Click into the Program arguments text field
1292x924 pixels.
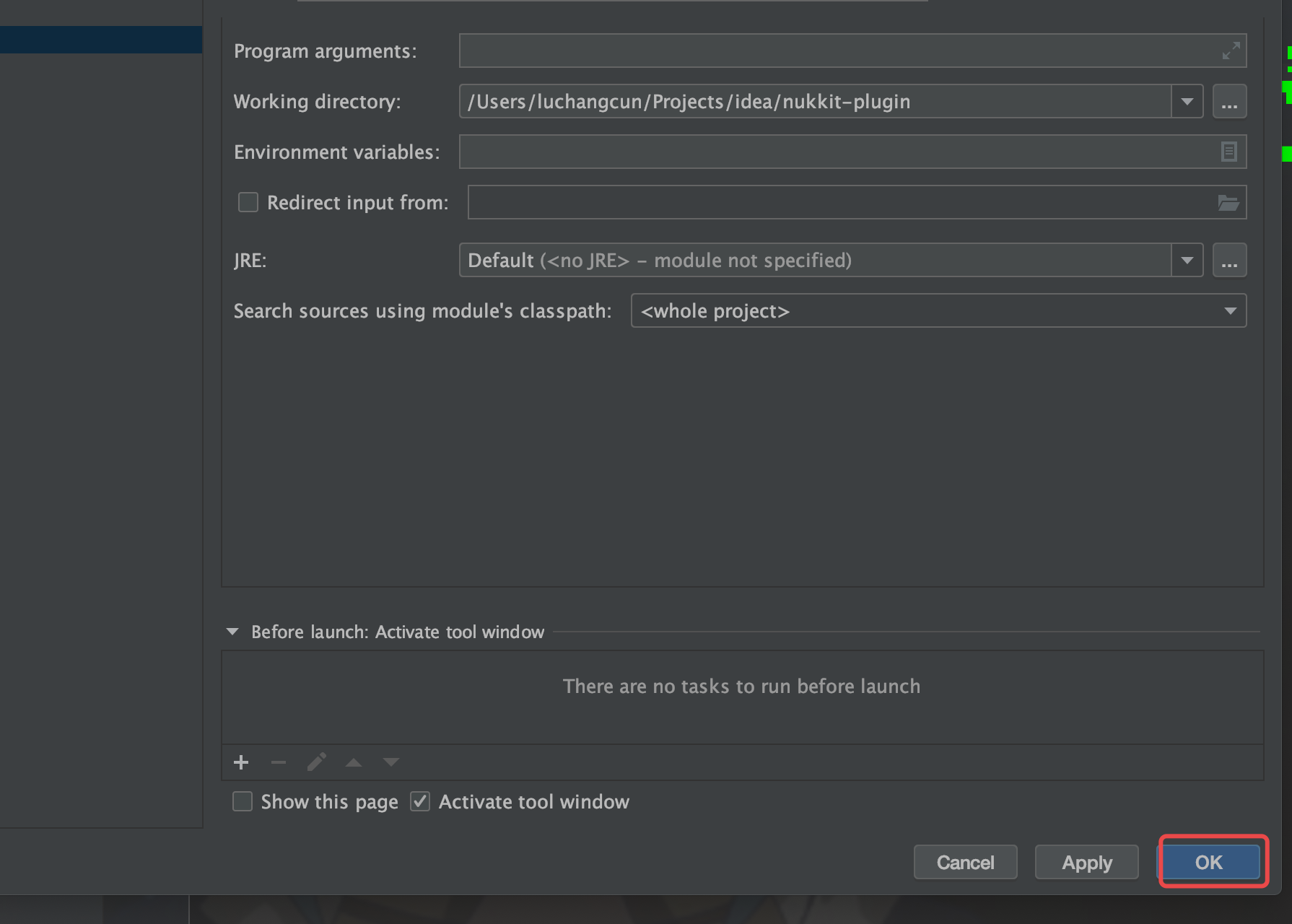[837, 51]
